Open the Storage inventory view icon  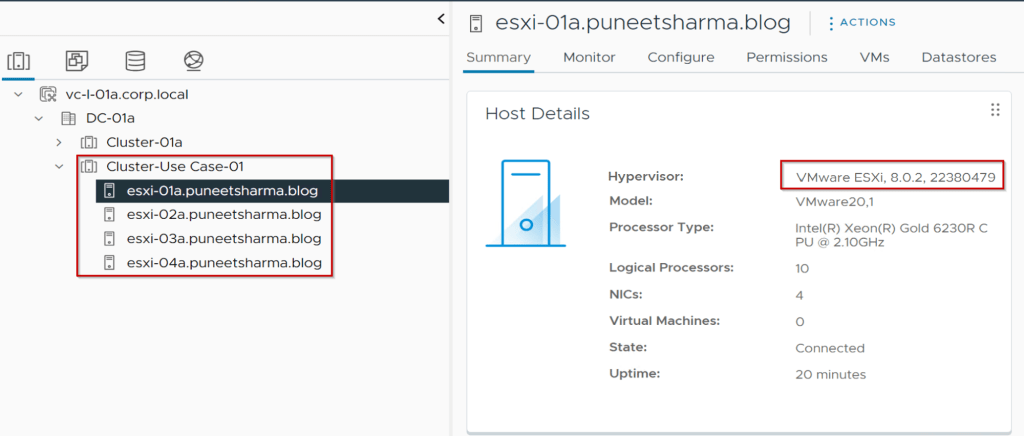pyautogui.click(x=135, y=61)
